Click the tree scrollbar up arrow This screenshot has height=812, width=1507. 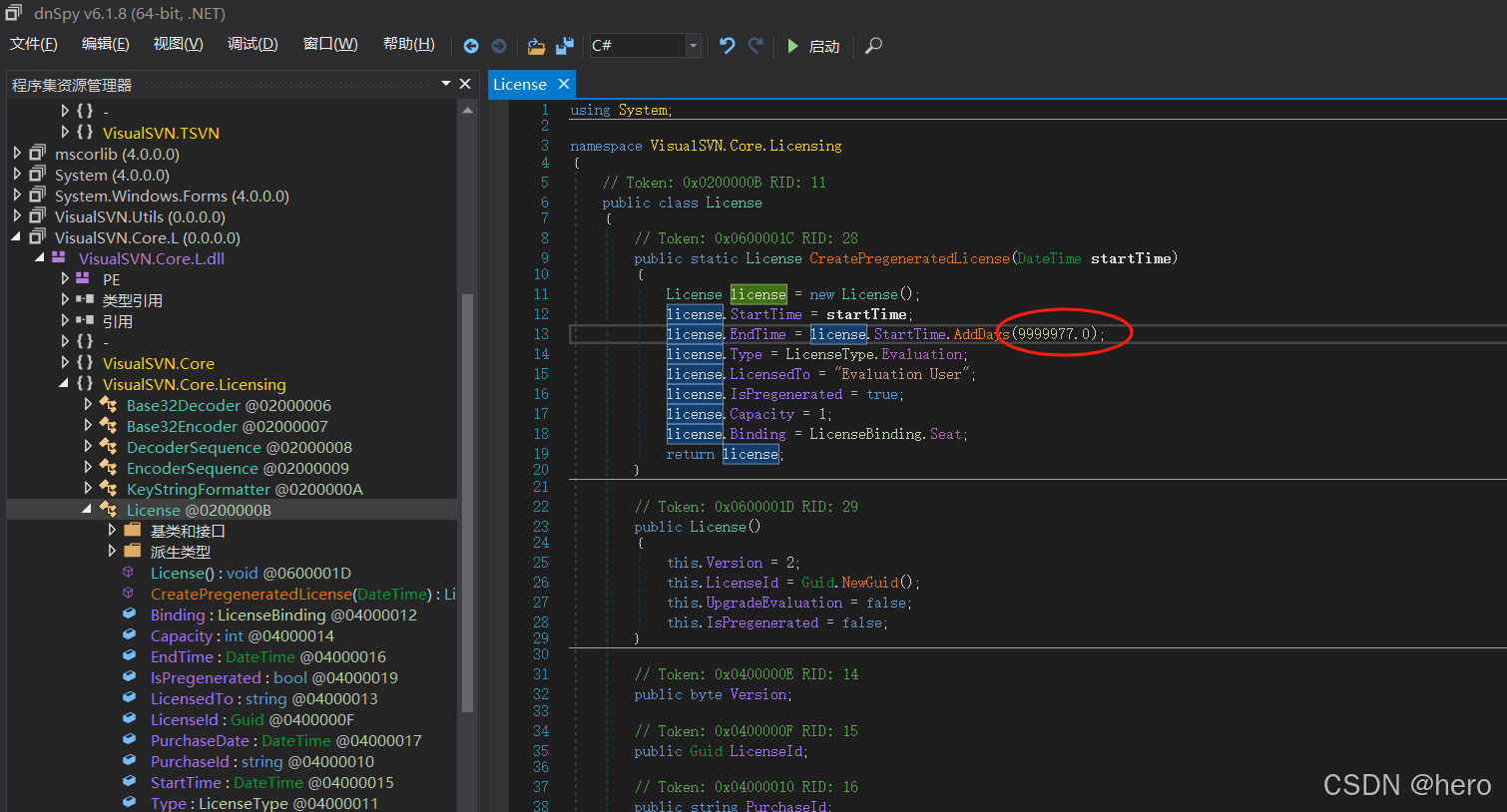coord(467,110)
